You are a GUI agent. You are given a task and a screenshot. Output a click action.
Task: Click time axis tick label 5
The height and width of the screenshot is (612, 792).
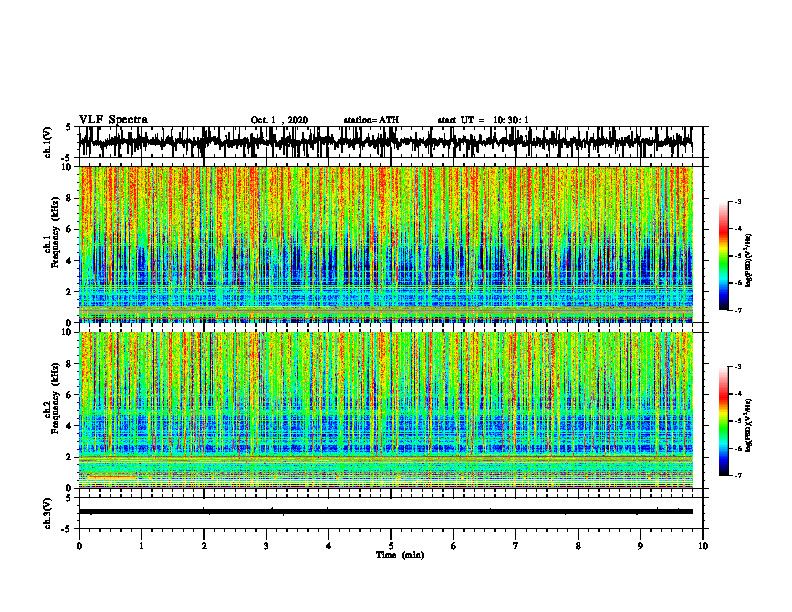(x=391, y=546)
